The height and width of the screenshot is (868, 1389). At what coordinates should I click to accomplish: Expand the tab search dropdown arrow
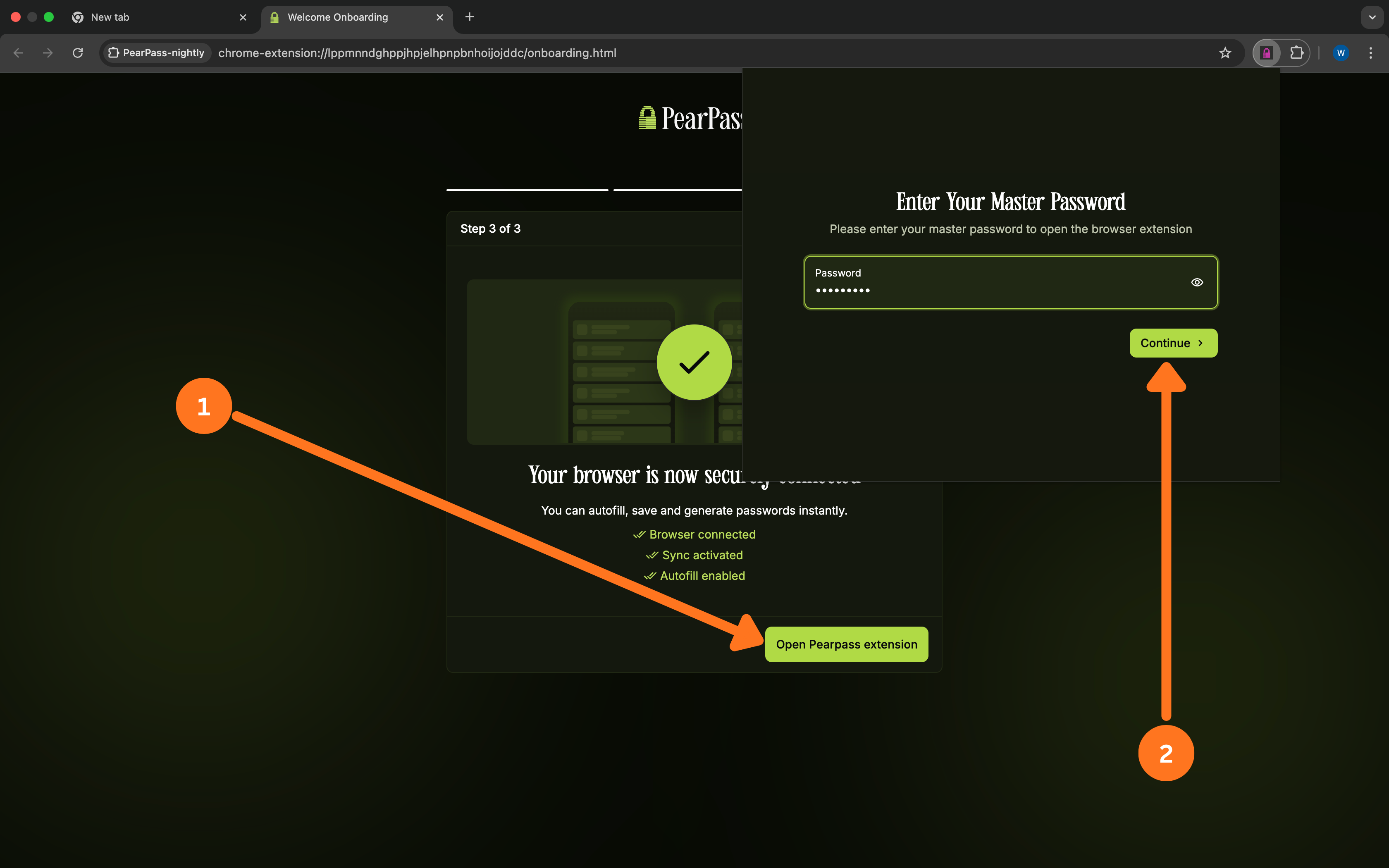(1372, 17)
